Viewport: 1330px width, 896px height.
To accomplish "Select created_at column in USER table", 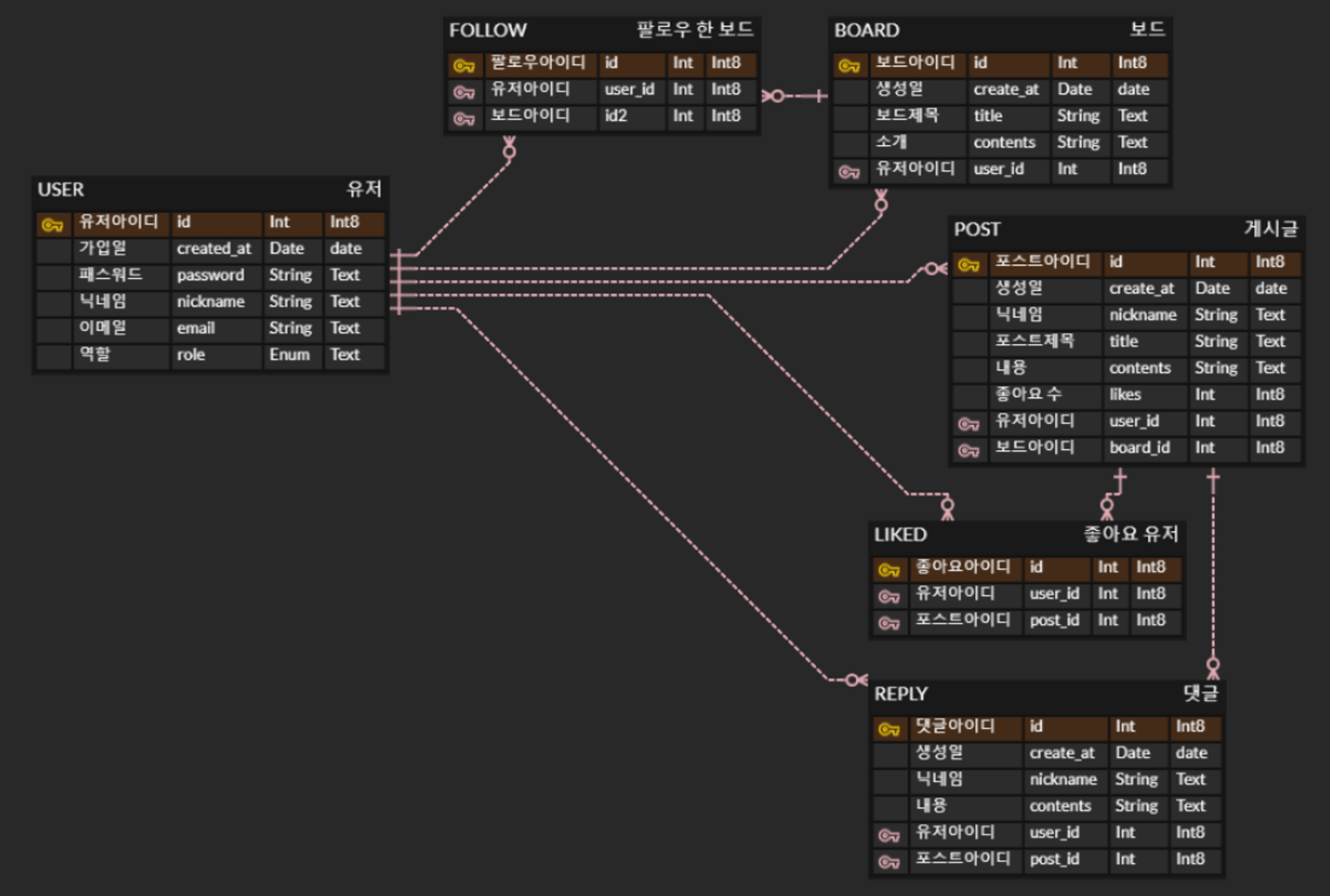I will [214, 249].
